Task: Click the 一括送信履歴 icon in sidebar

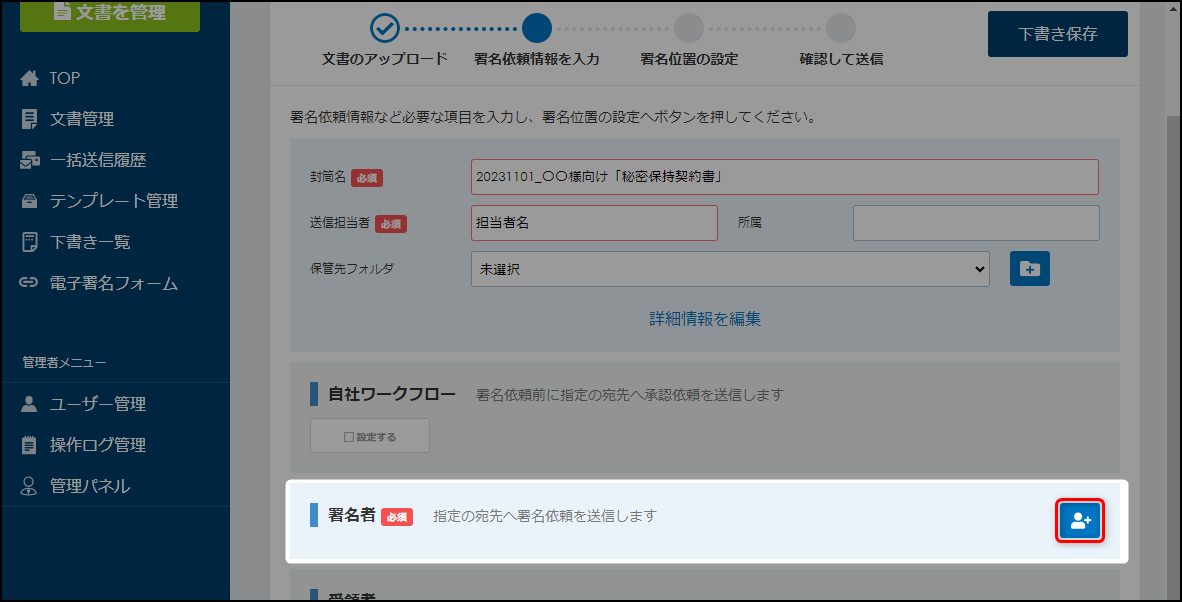Action: point(29,160)
